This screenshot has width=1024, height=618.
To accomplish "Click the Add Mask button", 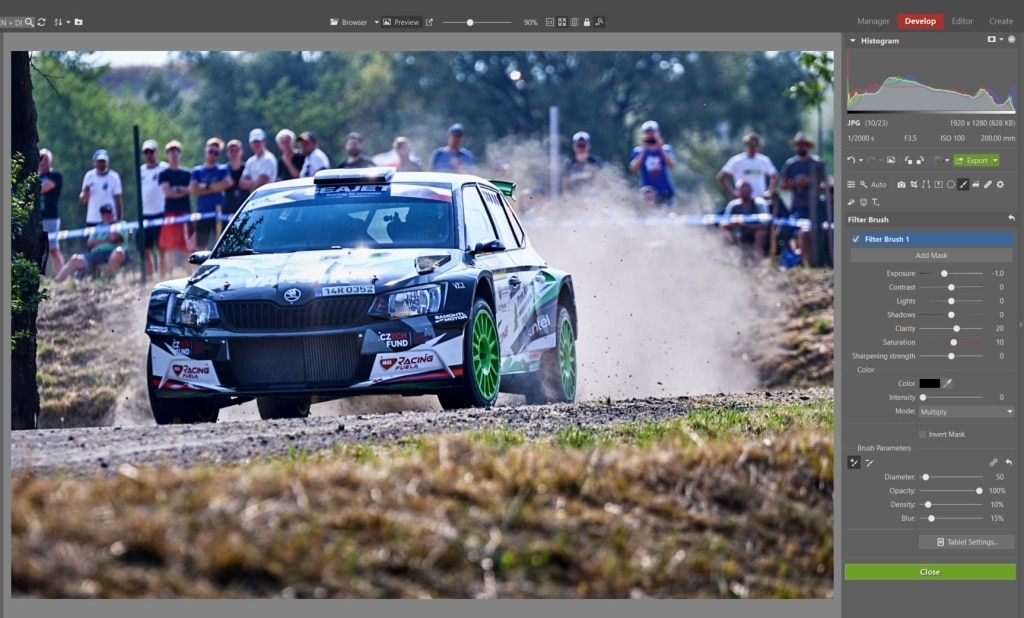I will (x=931, y=255).
